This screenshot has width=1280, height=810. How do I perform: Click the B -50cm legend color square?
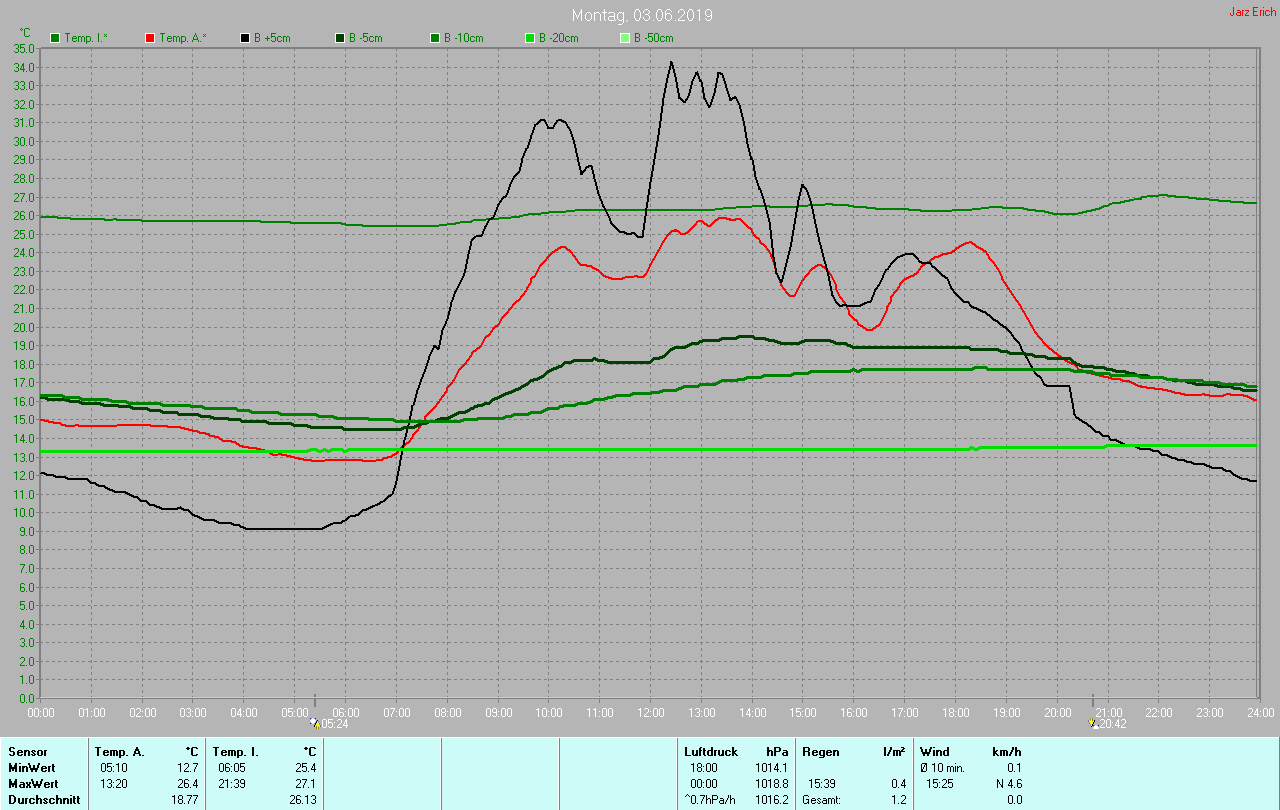click(x=625, y=38)
